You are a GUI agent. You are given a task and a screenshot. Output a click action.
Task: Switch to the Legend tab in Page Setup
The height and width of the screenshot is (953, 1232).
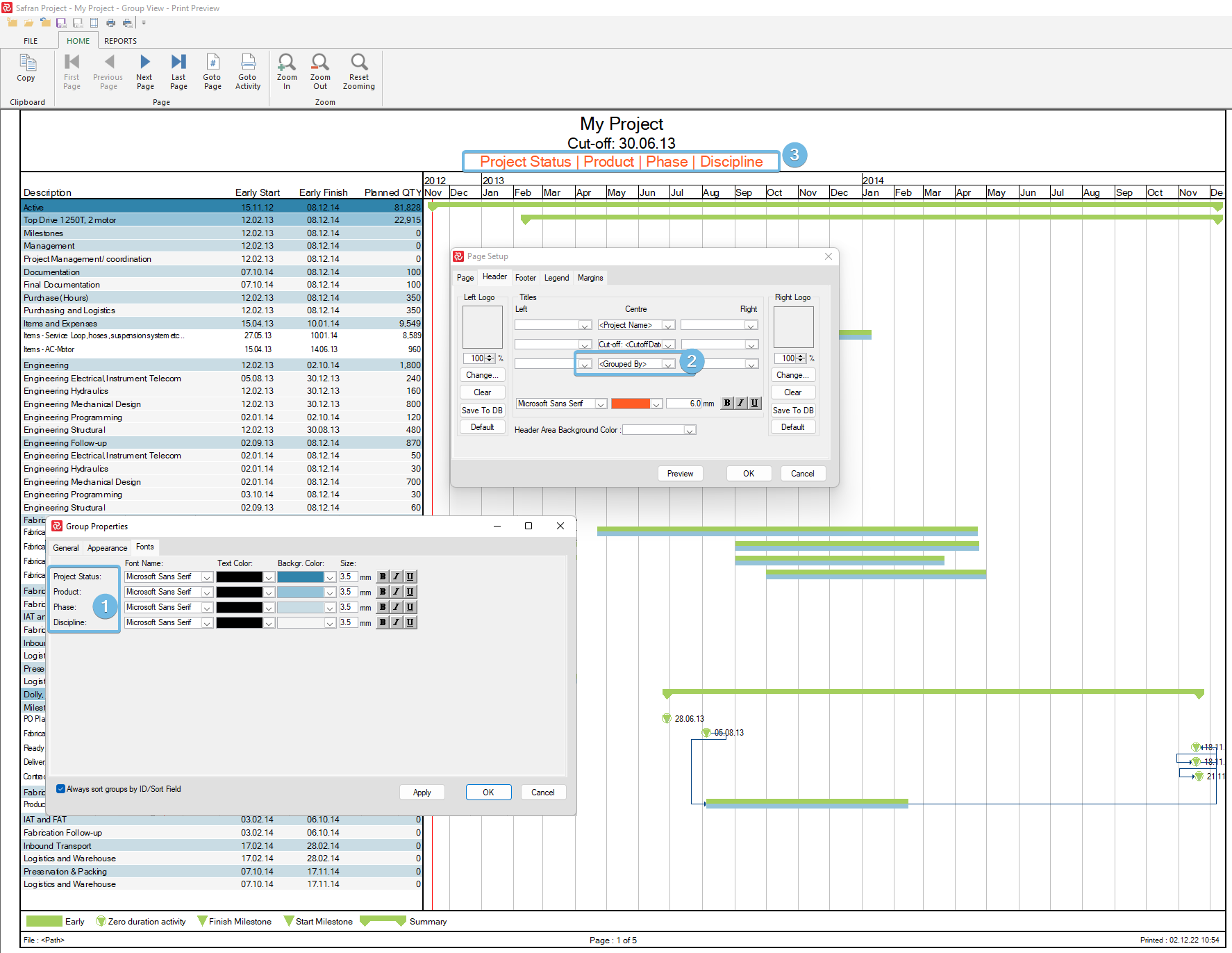pos(557,278)
